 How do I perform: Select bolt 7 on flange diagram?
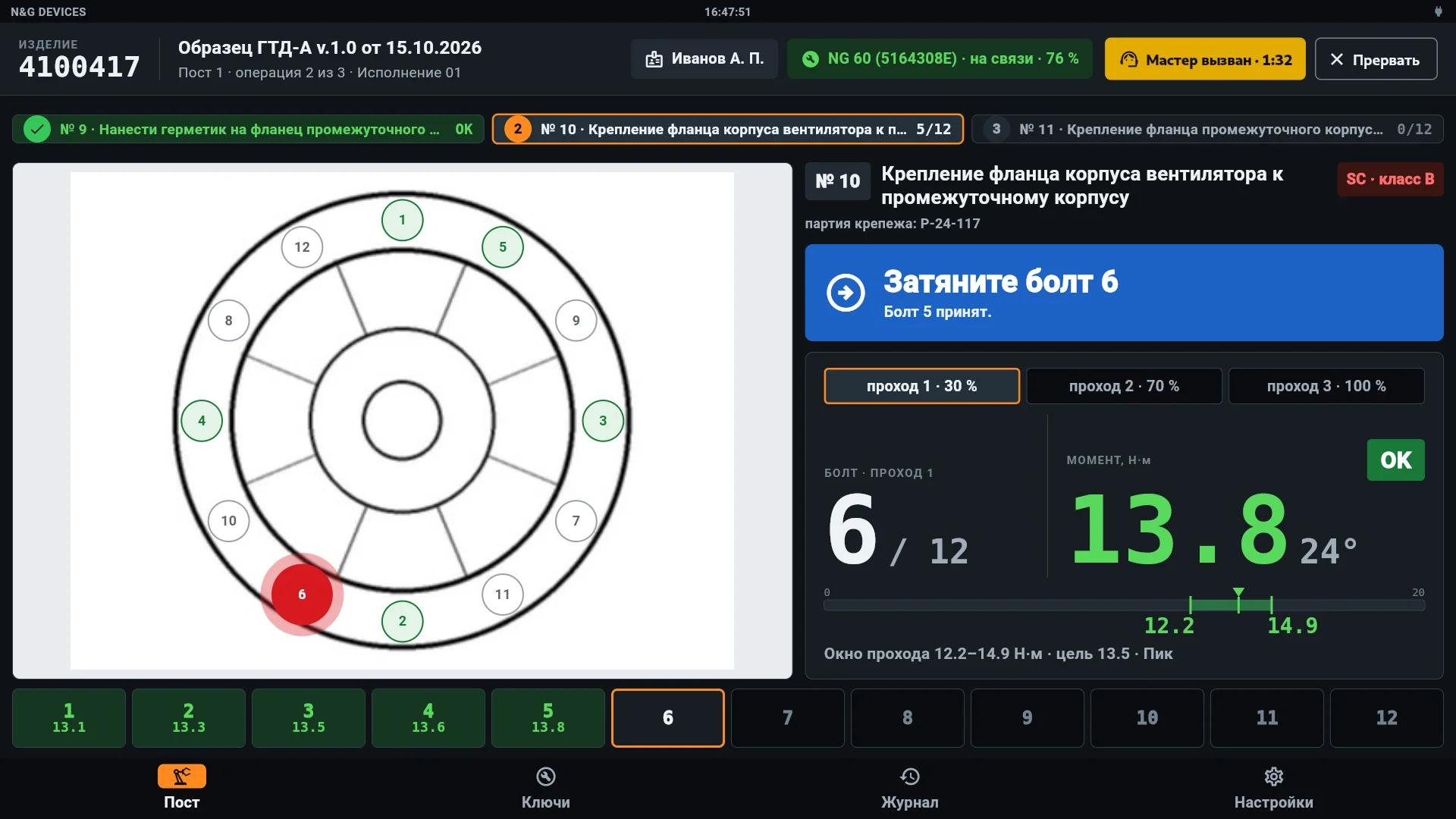(576, 521)
